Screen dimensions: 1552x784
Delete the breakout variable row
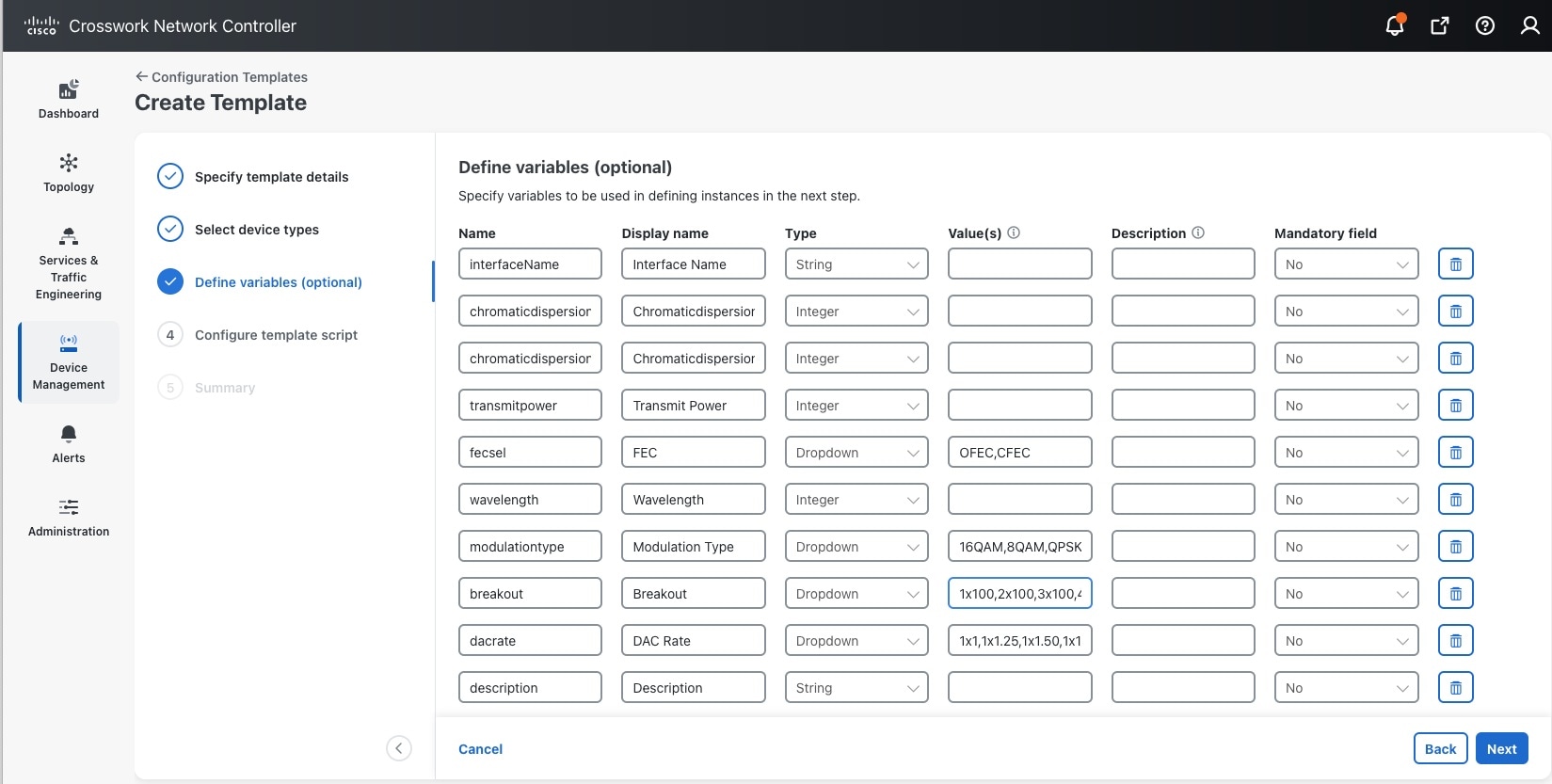click(x=1456, y=593)
